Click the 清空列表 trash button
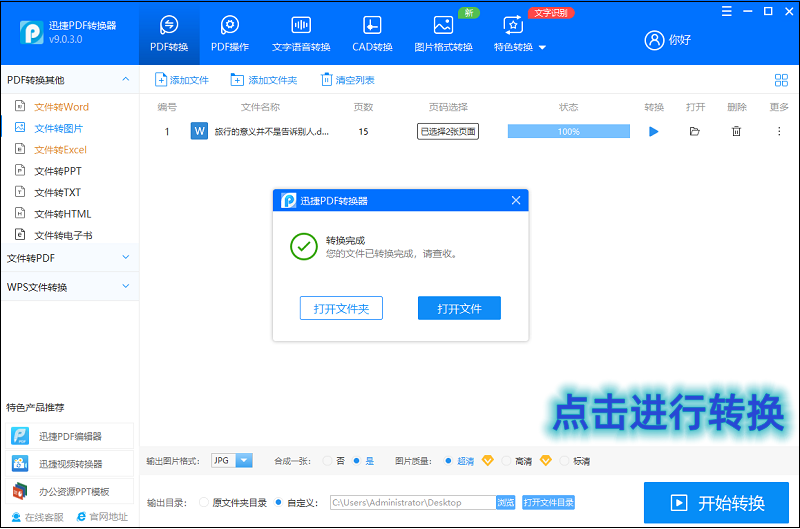800x529 pixels. tap(347, 80)
